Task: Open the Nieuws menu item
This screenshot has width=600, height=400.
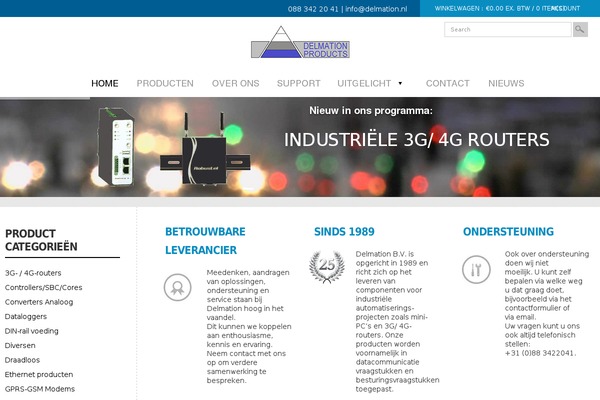Action: 506,83
